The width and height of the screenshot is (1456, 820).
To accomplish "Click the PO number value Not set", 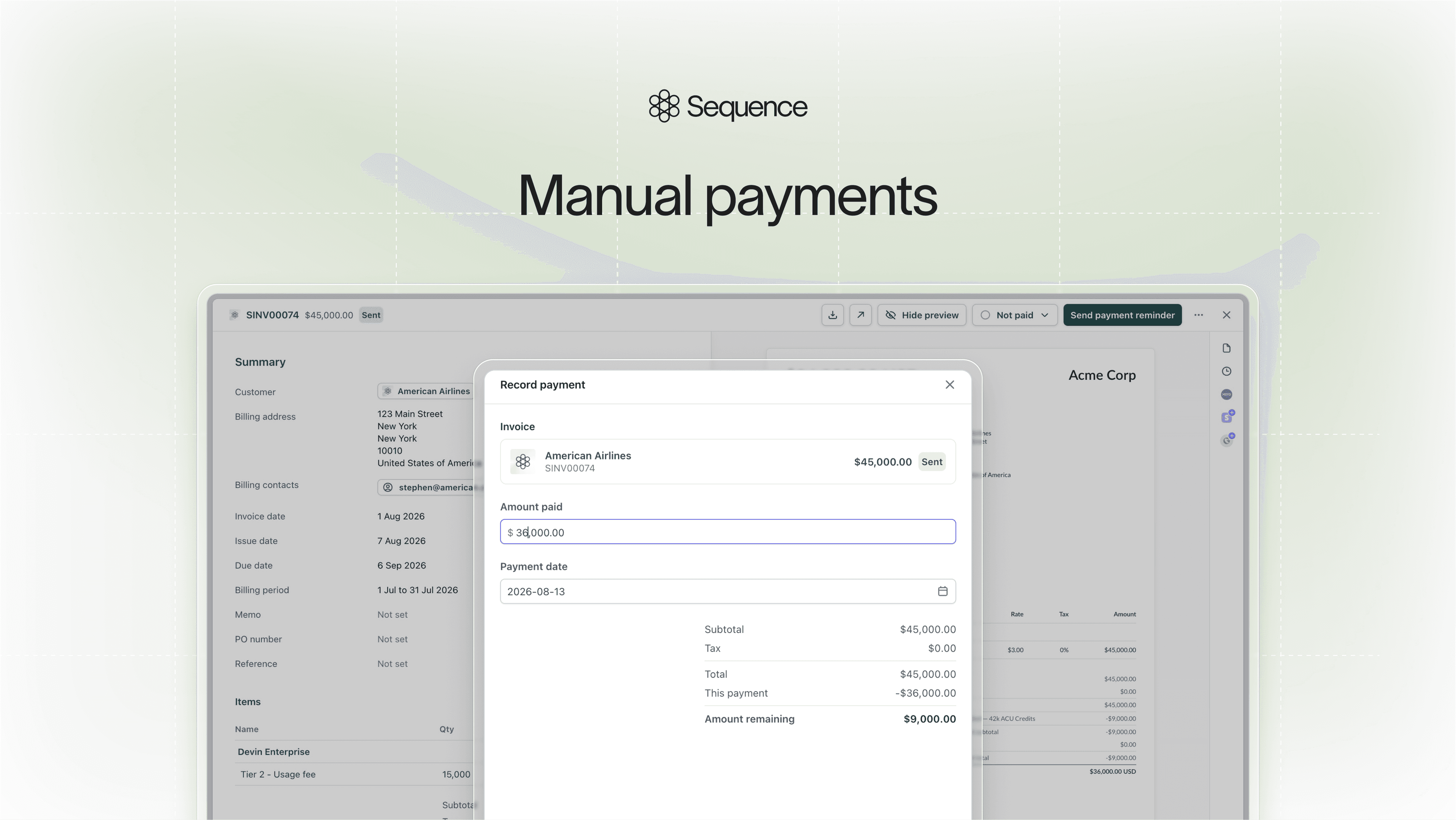I will pyautogui.click(x=392, y=639).
